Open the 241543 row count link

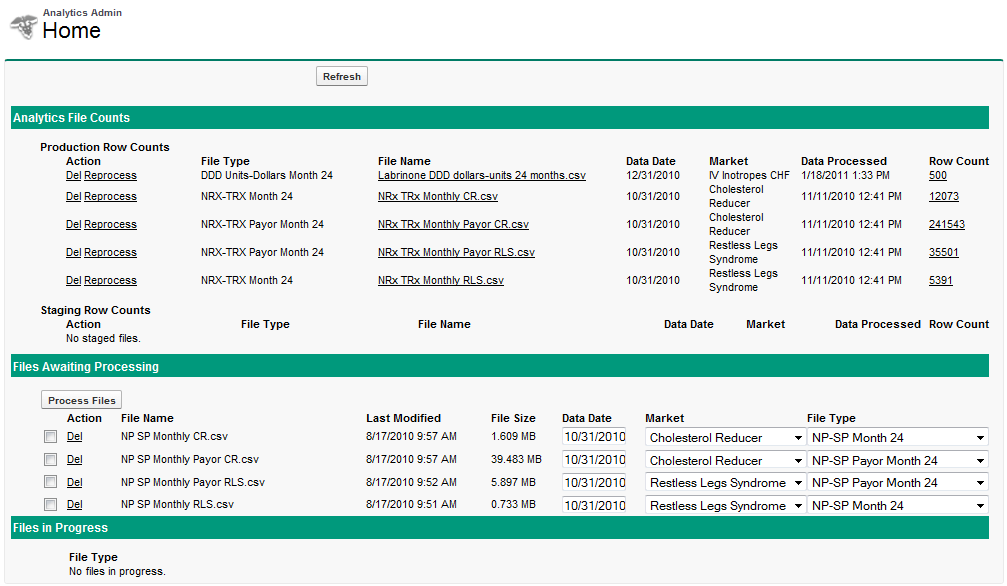pos(946,225)
